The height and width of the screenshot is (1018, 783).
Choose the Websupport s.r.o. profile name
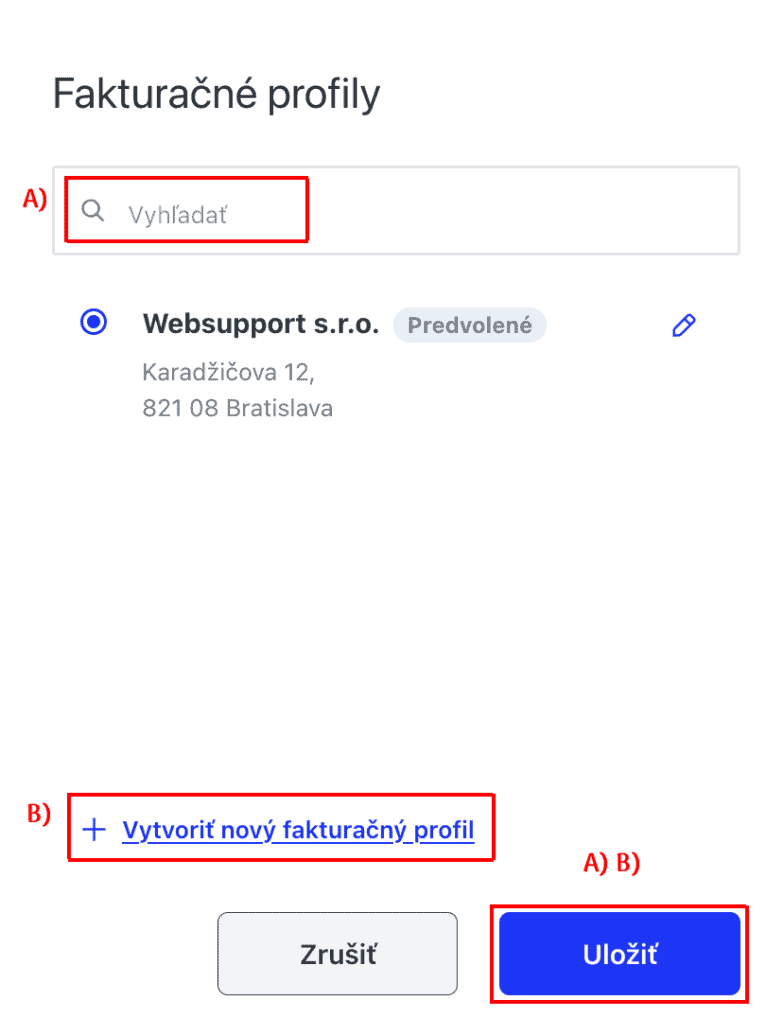tap(261, 323)
